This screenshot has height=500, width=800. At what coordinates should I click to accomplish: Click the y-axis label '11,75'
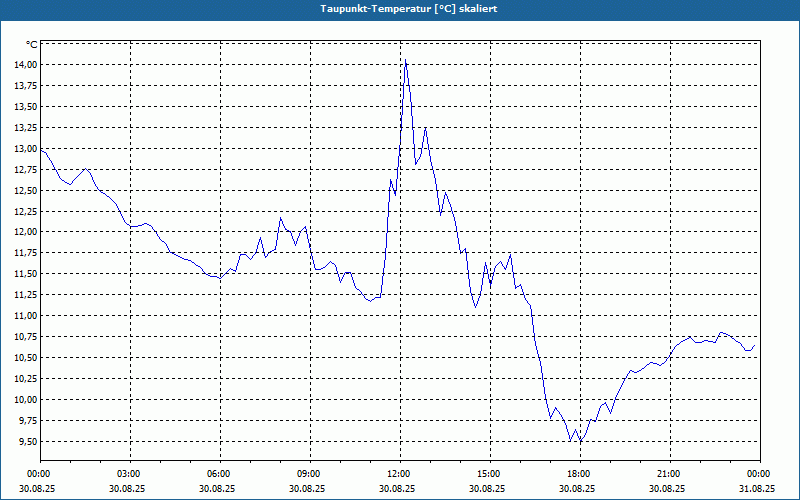point(28,253)
